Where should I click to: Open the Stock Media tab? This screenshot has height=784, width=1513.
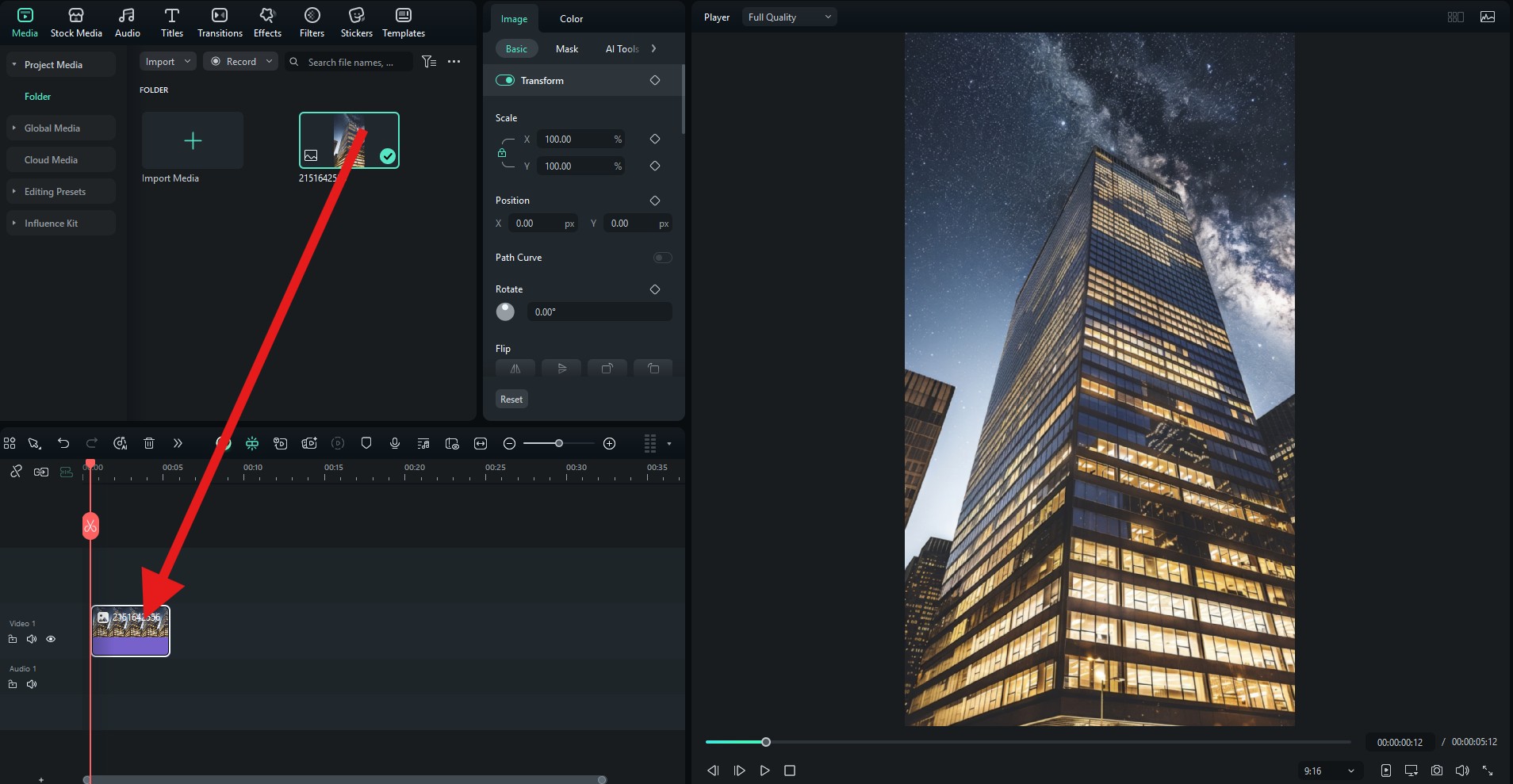tap(76, 23)
